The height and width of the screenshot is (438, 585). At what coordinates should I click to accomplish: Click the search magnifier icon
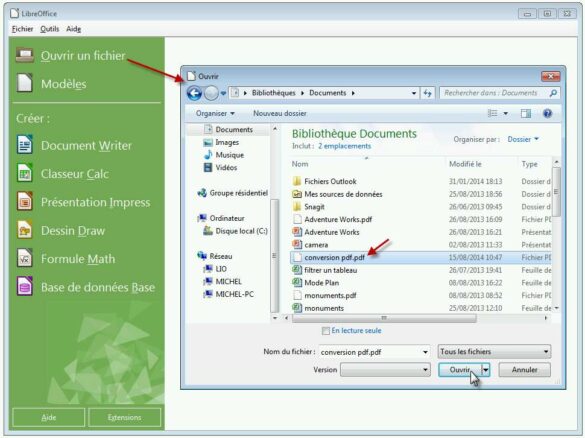(x=553, y=93)
